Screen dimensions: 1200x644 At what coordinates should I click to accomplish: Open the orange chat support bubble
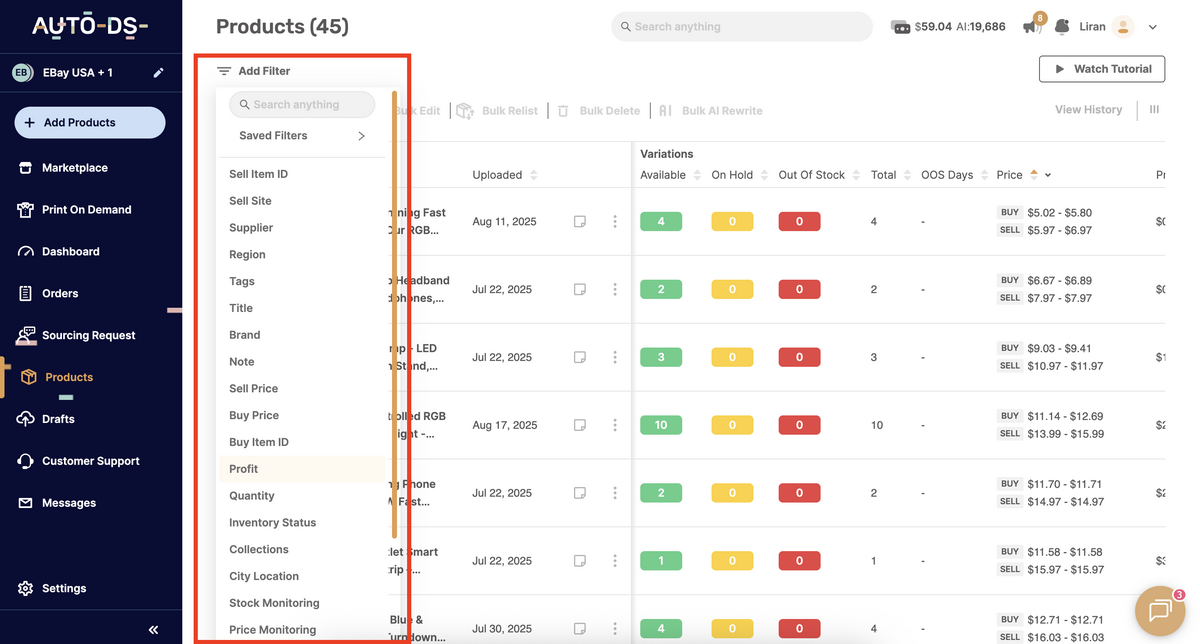[1158, 610]
